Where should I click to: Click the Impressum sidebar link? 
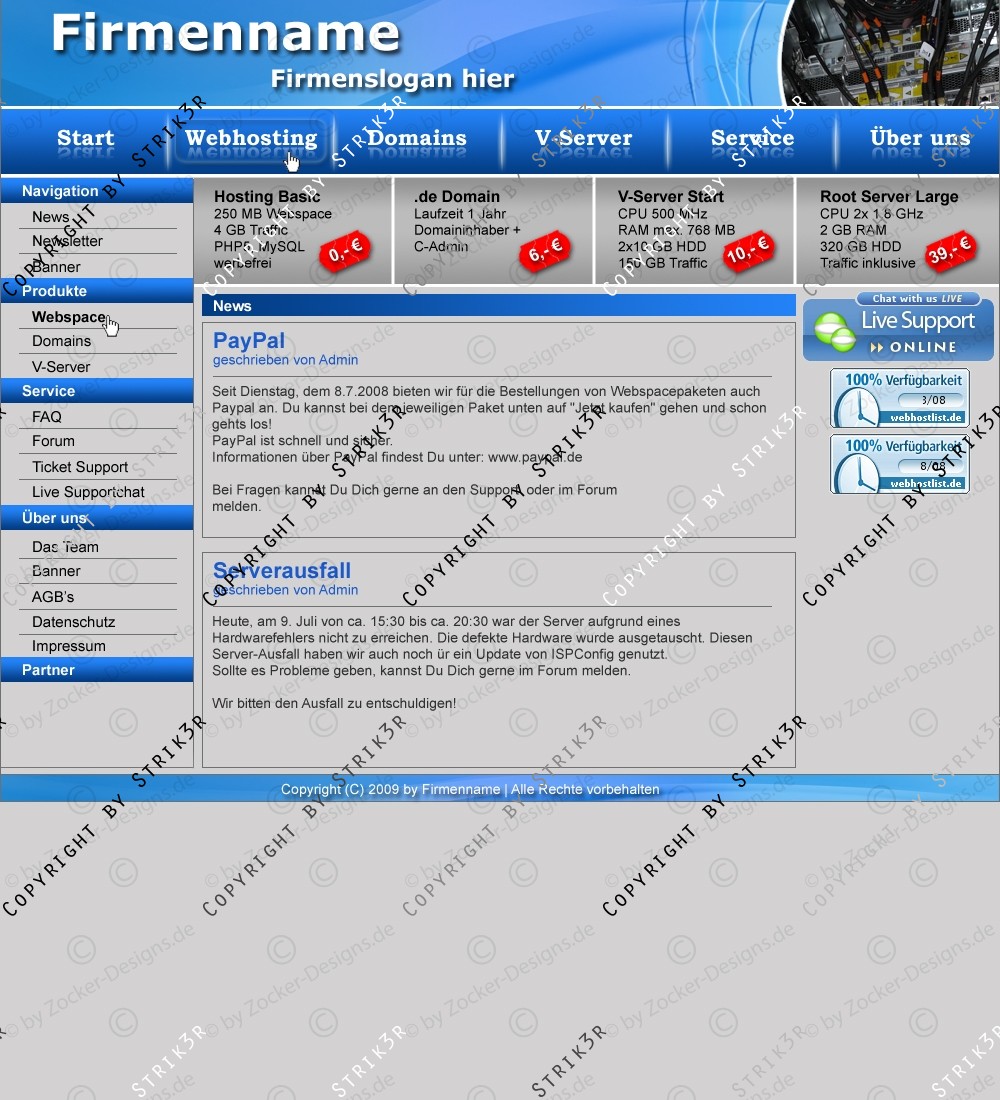[x=68, y=646]
